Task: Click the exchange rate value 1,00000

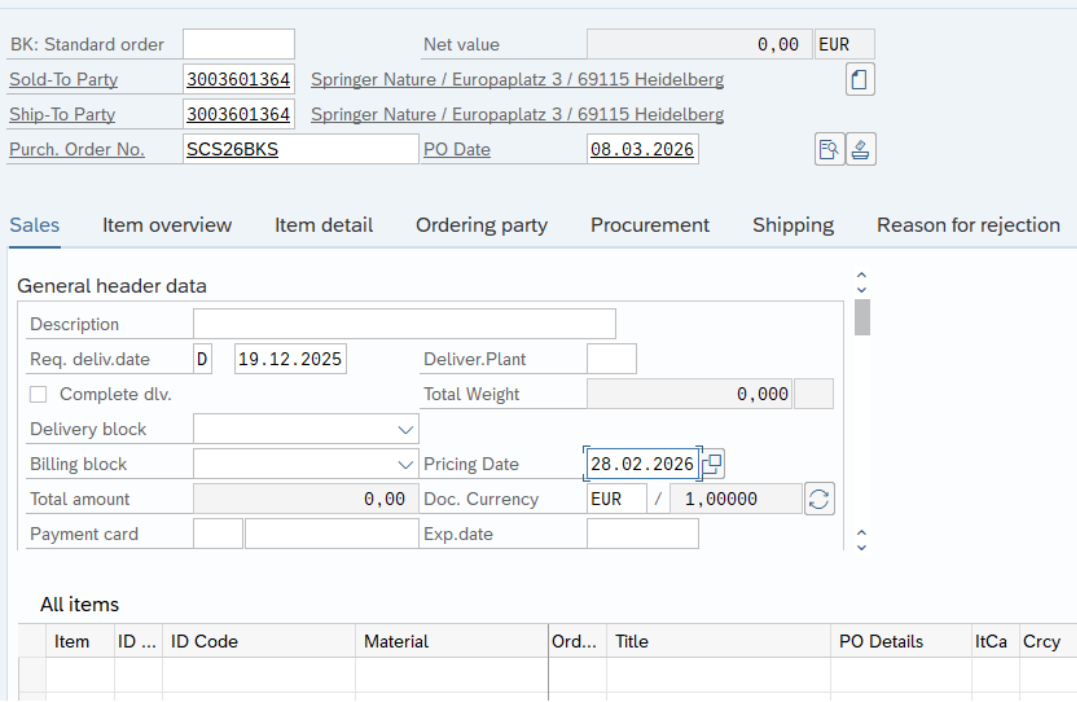Action: tap(736, 499)
